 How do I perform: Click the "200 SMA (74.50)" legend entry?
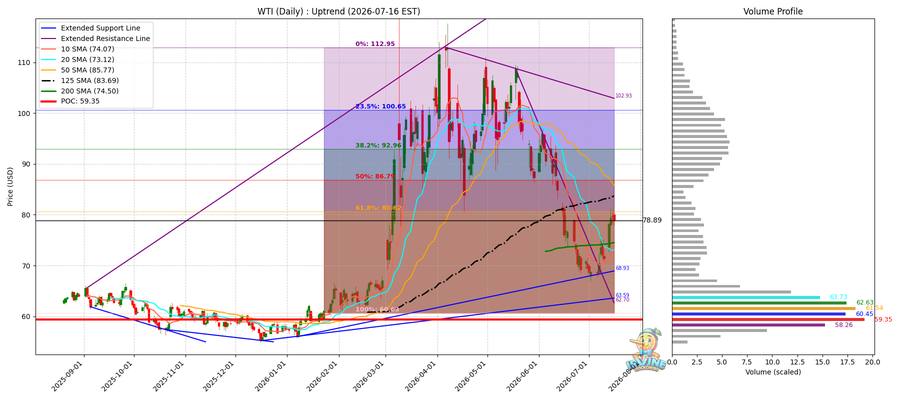88,91
